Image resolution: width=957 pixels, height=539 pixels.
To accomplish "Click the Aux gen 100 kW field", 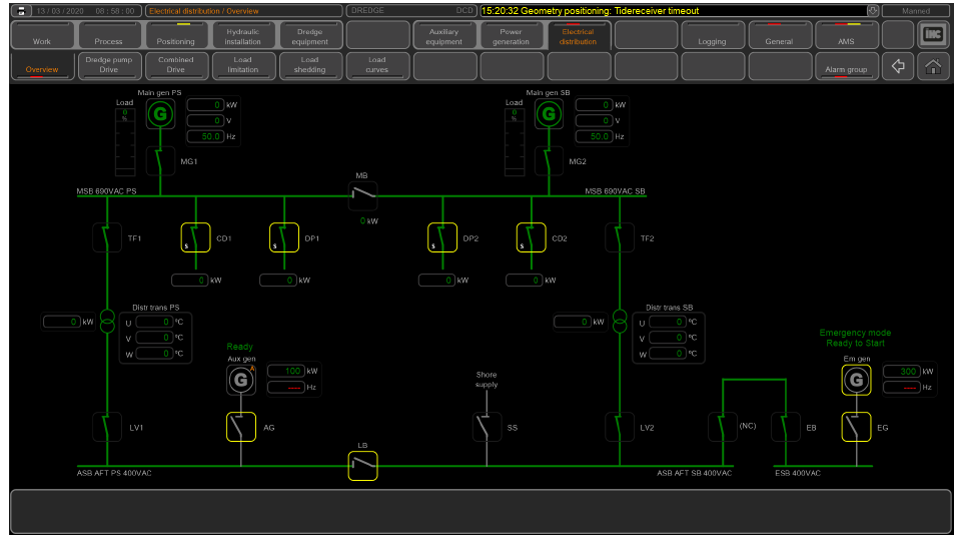I will pos(286,371).
